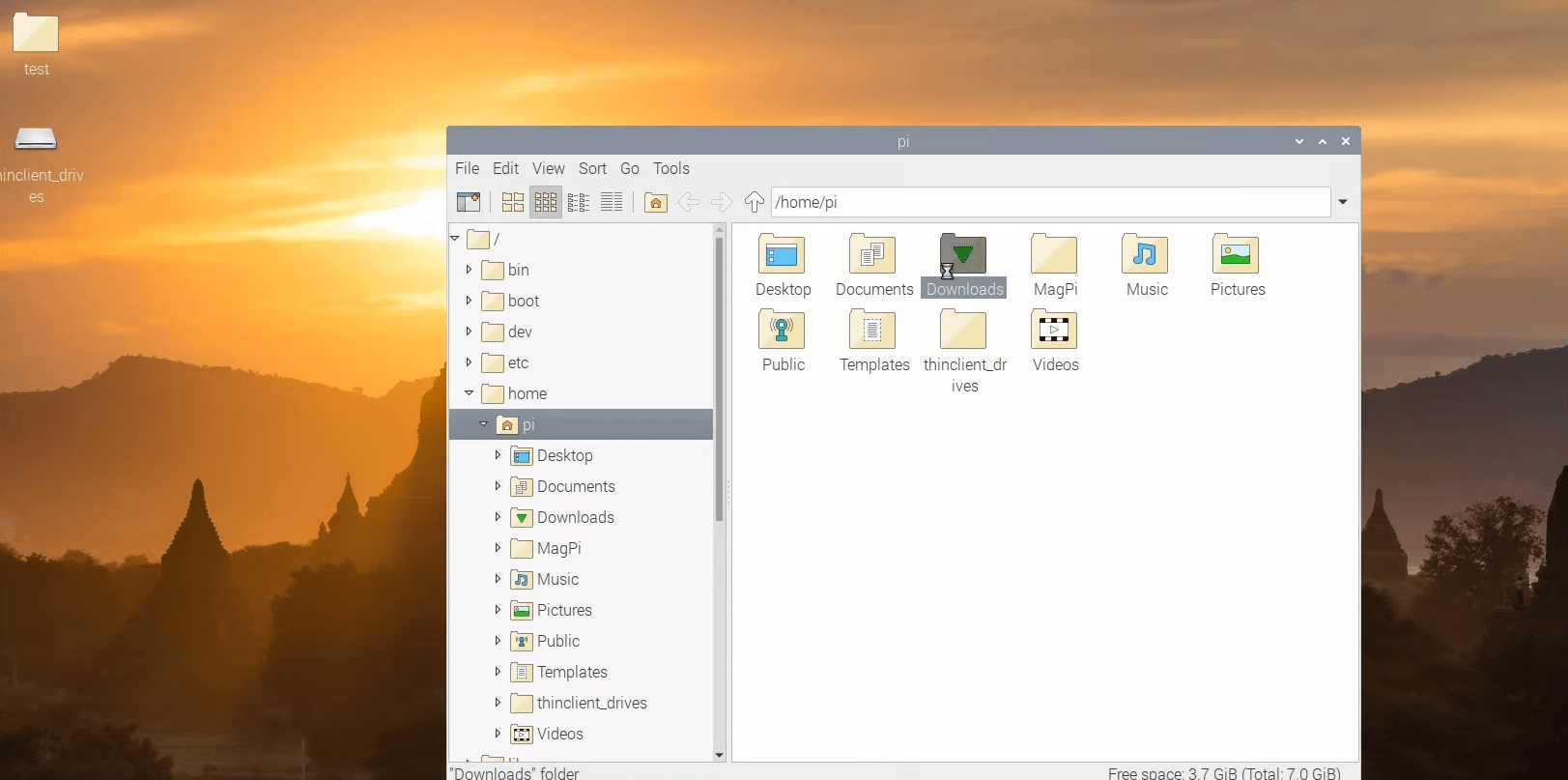
Task: Click the tree scrollbar down arrow
Action: tap(719, 755)
